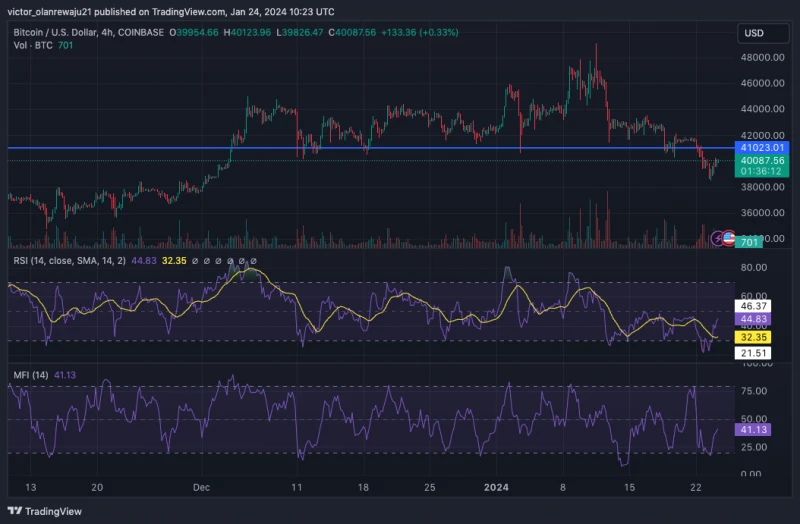
Task: Open the USD currency selector
Action: tap(754, 33)
